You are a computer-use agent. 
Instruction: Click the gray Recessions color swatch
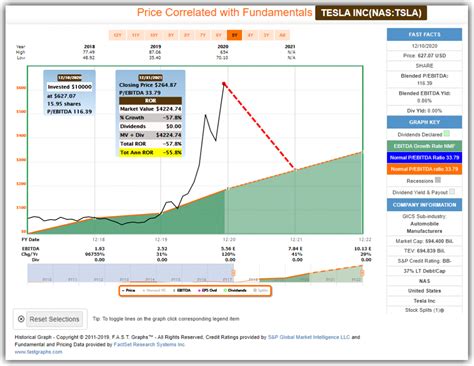pos(438,180)
